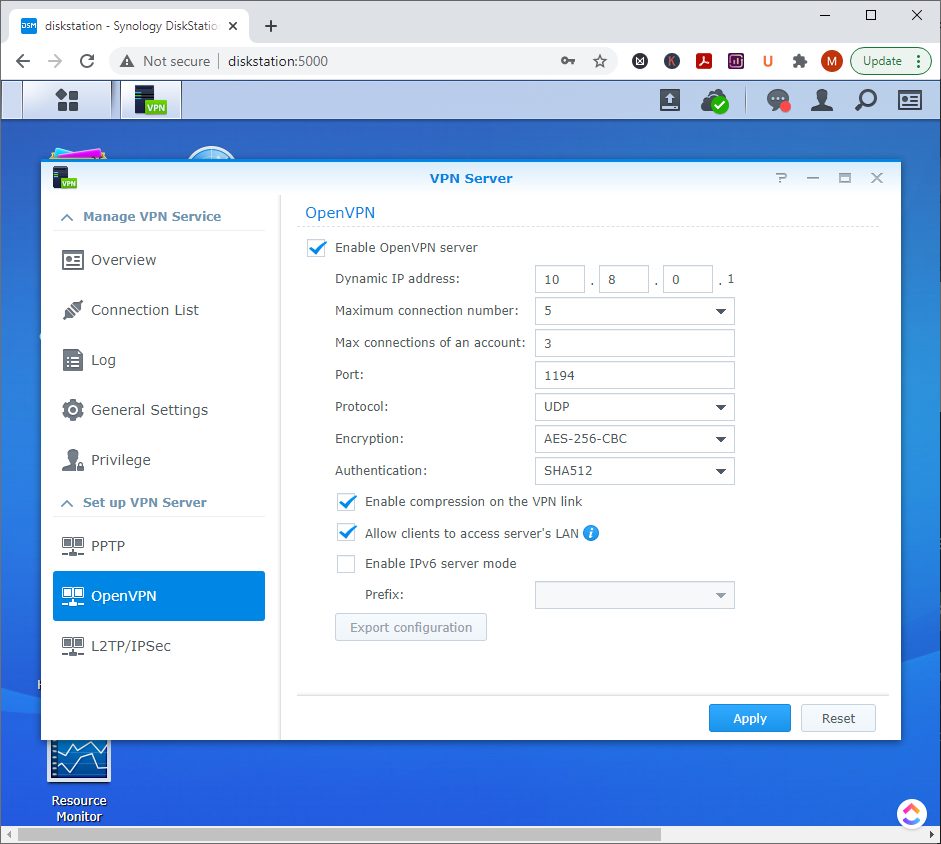Enable IPv6 server mode checkbox
Screen dimensions: 941x844
pyautogui.click(x=346, y=564)
